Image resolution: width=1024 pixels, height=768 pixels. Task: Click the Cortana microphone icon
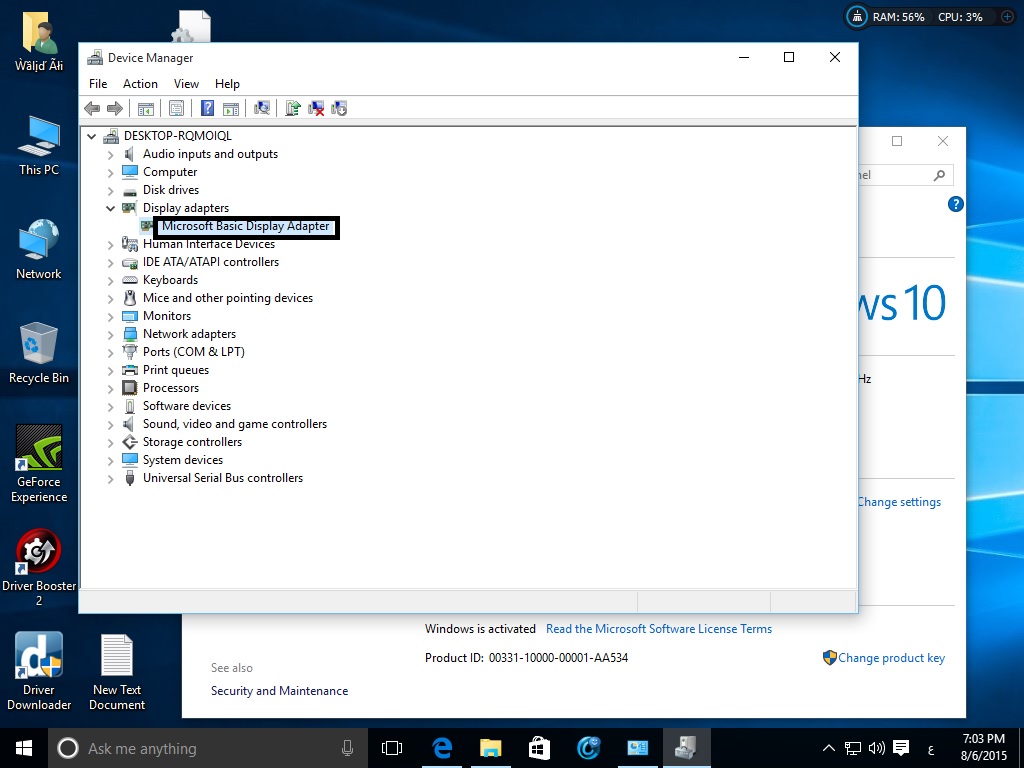[347, 748]
